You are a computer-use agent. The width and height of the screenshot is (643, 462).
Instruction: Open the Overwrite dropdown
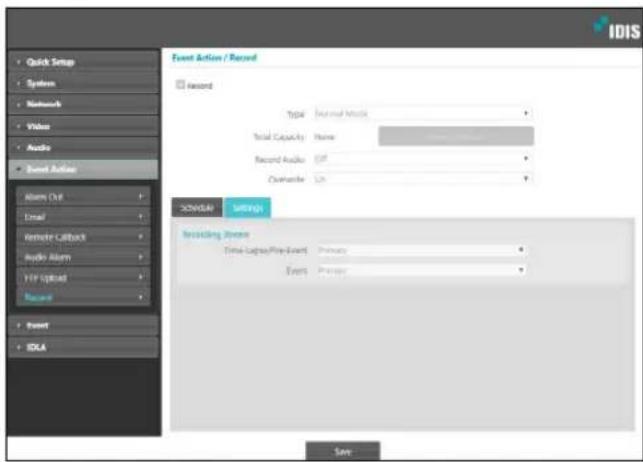422,179
